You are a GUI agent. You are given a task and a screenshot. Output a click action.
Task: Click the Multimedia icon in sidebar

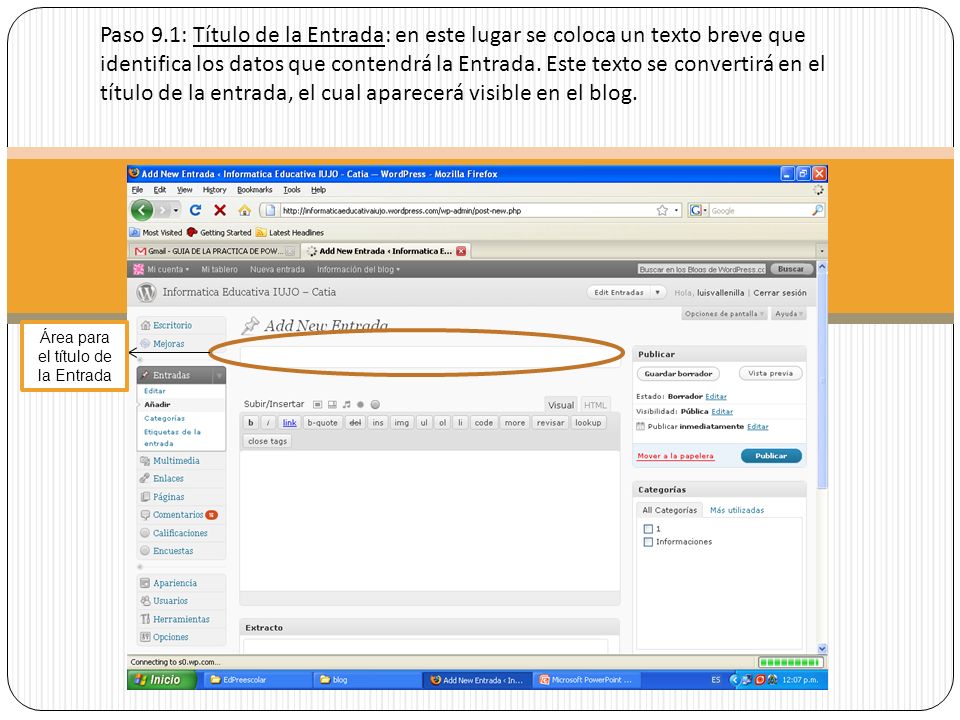145,460
